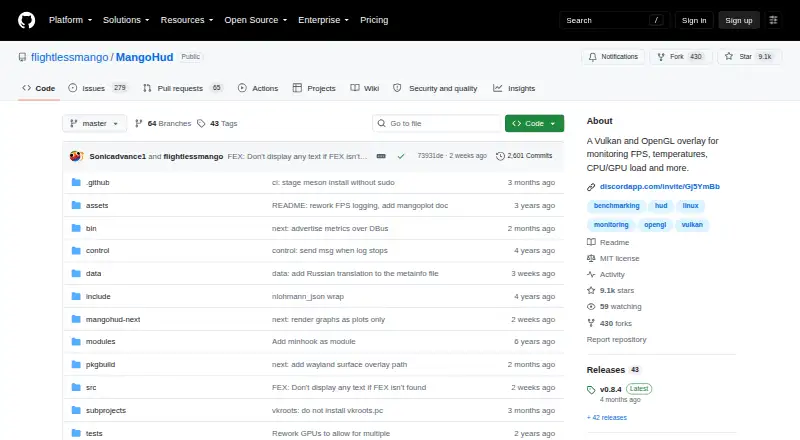
Task: Open the 2,601 Commits link
Action: coord(524,156)
